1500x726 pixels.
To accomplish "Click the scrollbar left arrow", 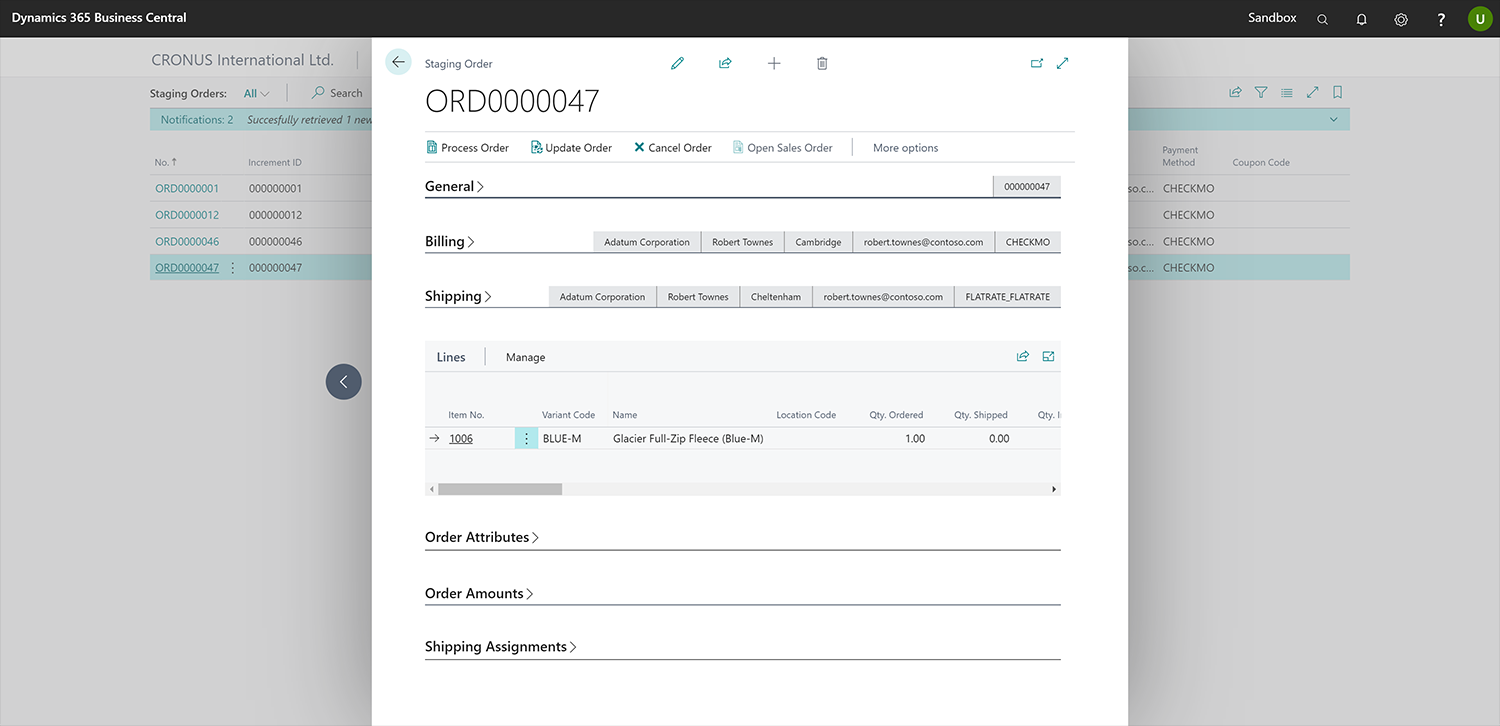I will coord(431,489).
